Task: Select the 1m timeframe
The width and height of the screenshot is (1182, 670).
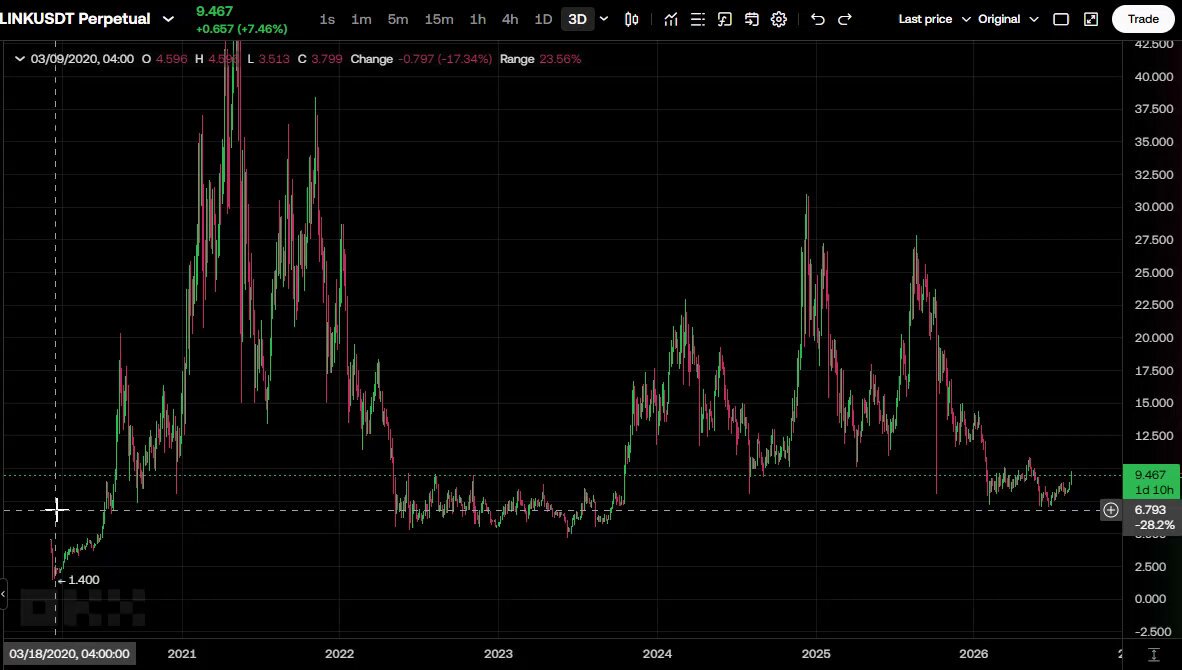Action: (361, 20)
